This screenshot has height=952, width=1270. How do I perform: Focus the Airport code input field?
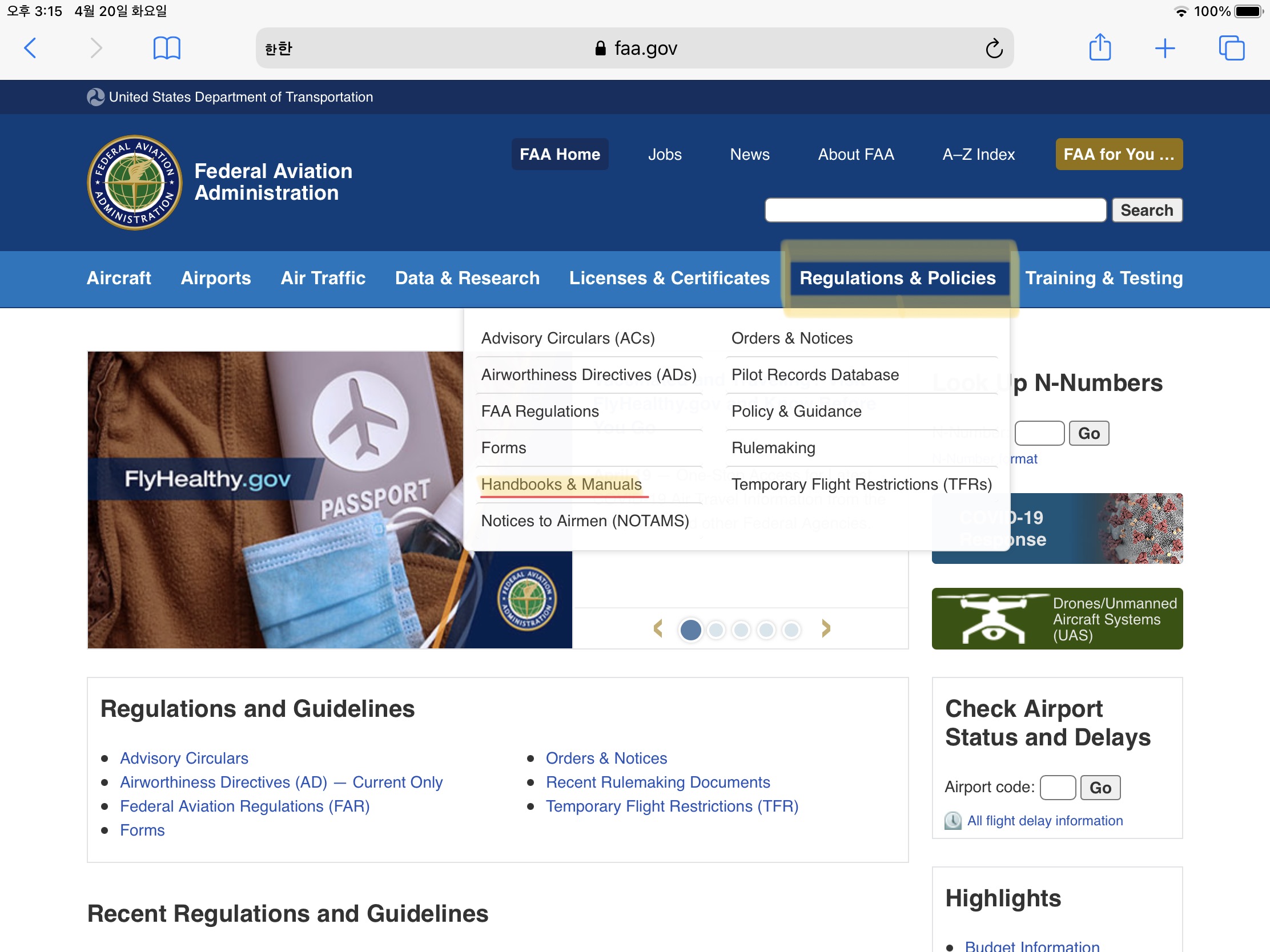click(x=1058, y=788)
